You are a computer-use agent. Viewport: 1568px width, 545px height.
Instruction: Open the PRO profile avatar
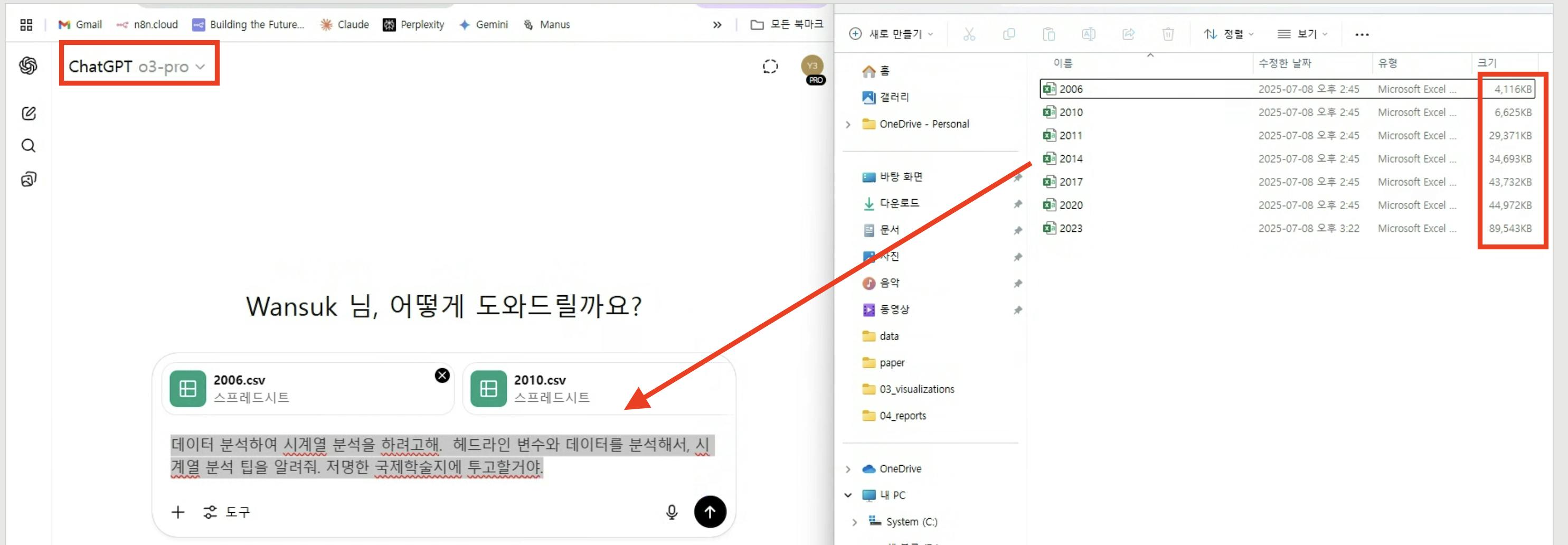click(813, 67)
